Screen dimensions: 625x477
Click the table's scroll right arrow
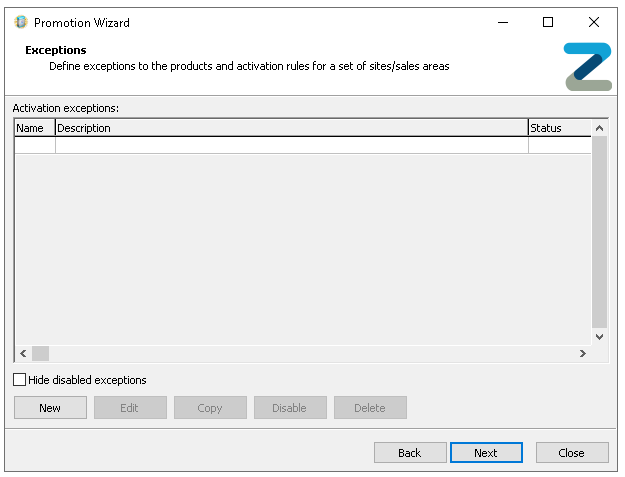pyautogui.click(x=583, y=354)
